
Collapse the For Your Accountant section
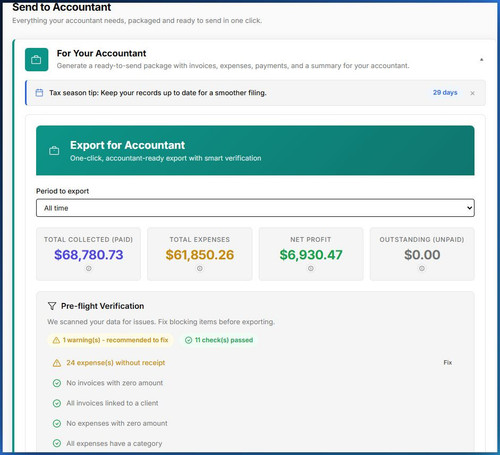pos(481,60)
